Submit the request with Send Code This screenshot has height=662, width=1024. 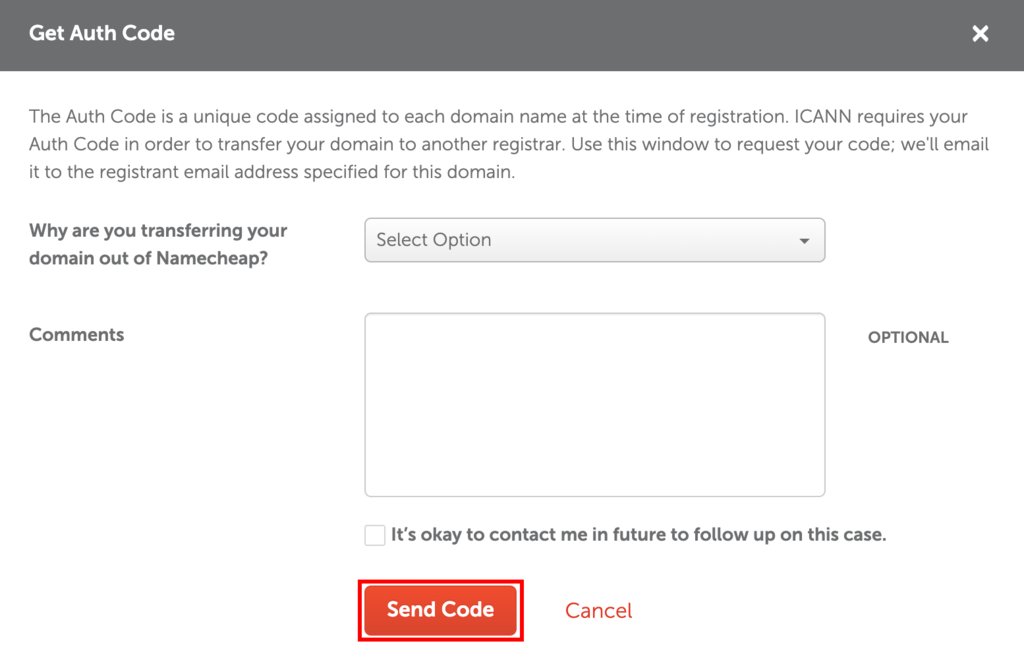pos(440,610)
